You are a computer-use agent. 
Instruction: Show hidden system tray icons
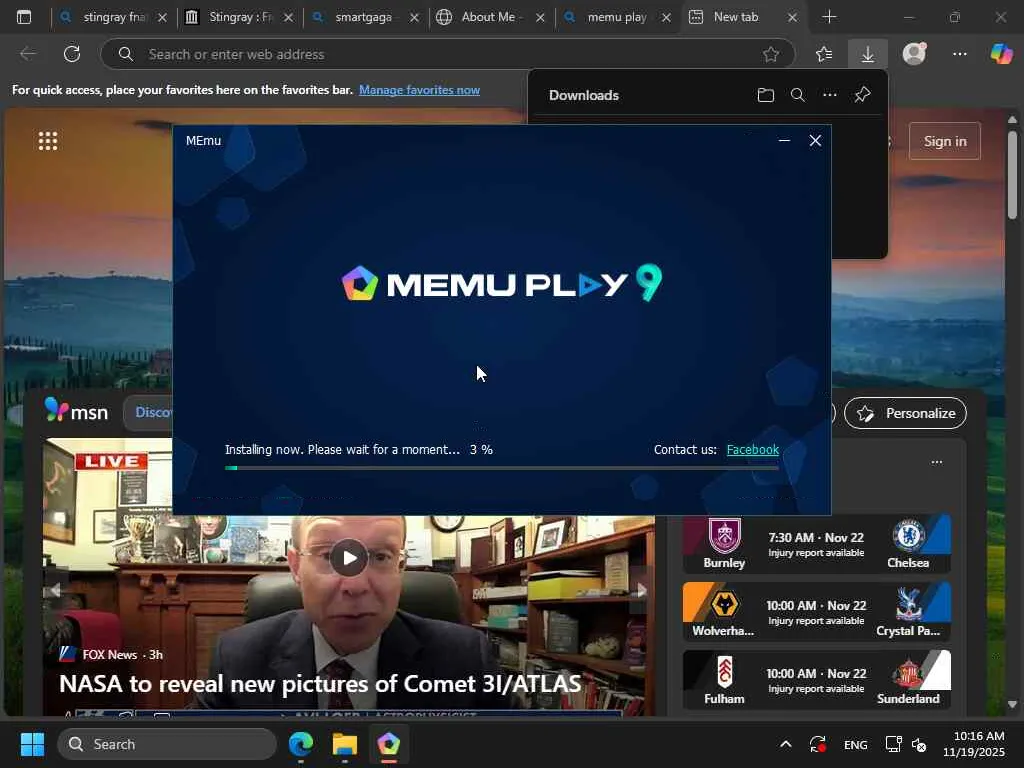[786, 744]
